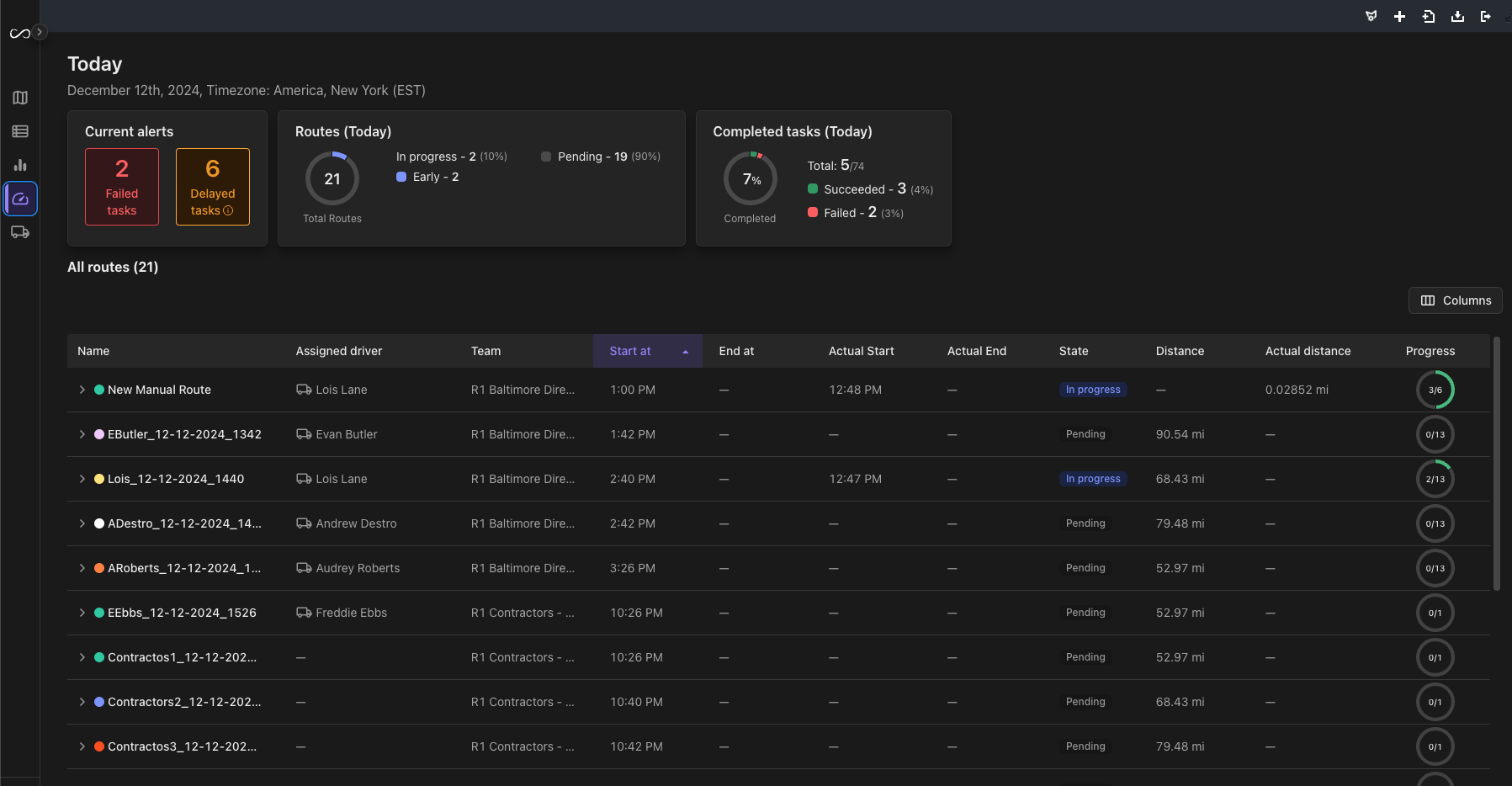Click In progress badge in Lois_12-12-2024_1440 row
Viewport: 1512px width, 786px height.
(x=1093, y=479)
